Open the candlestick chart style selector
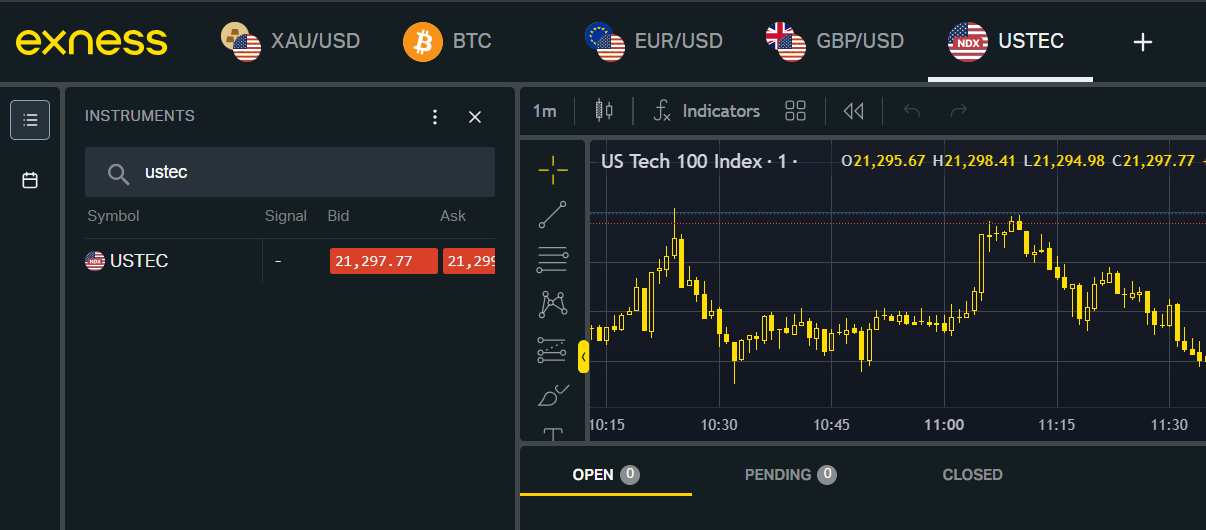1206x530 pixels. [603, 111]
